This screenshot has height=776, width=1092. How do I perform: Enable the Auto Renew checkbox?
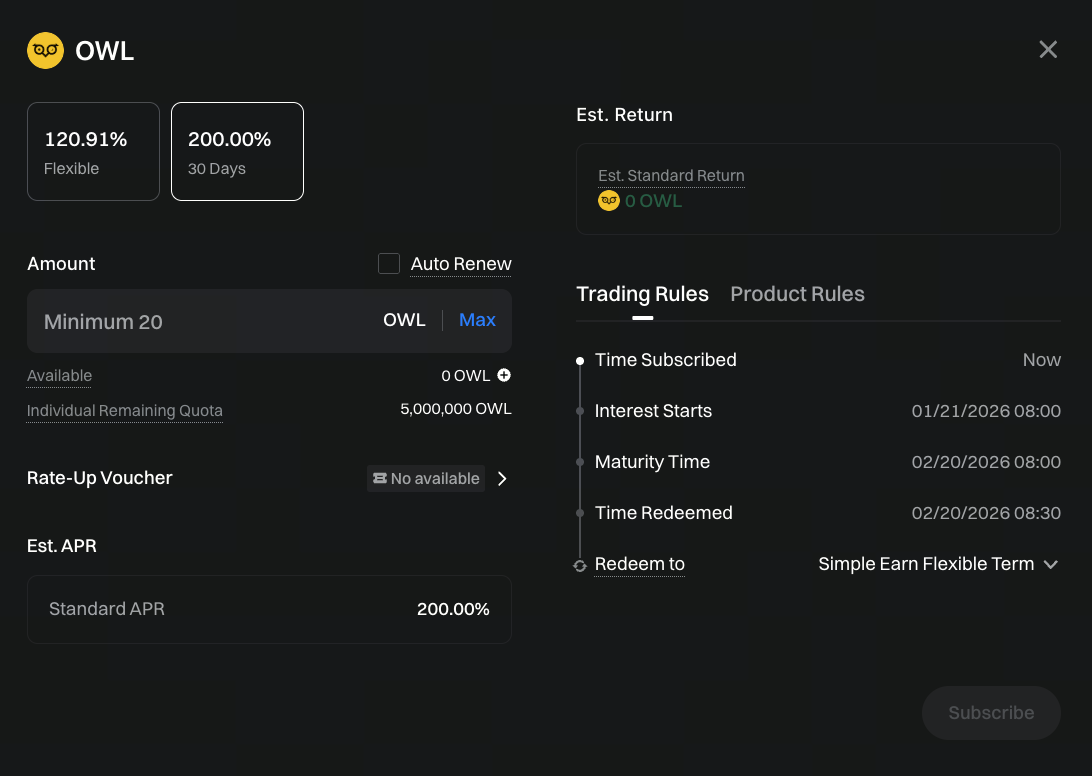click(389, 264)
